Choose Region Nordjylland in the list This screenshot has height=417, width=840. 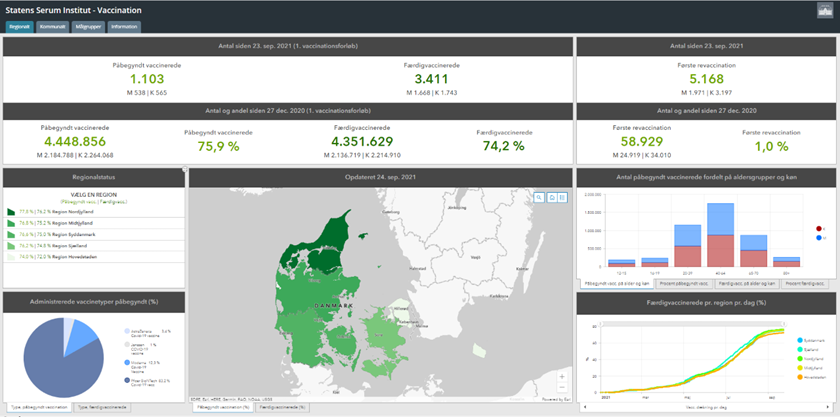[94, 212]
